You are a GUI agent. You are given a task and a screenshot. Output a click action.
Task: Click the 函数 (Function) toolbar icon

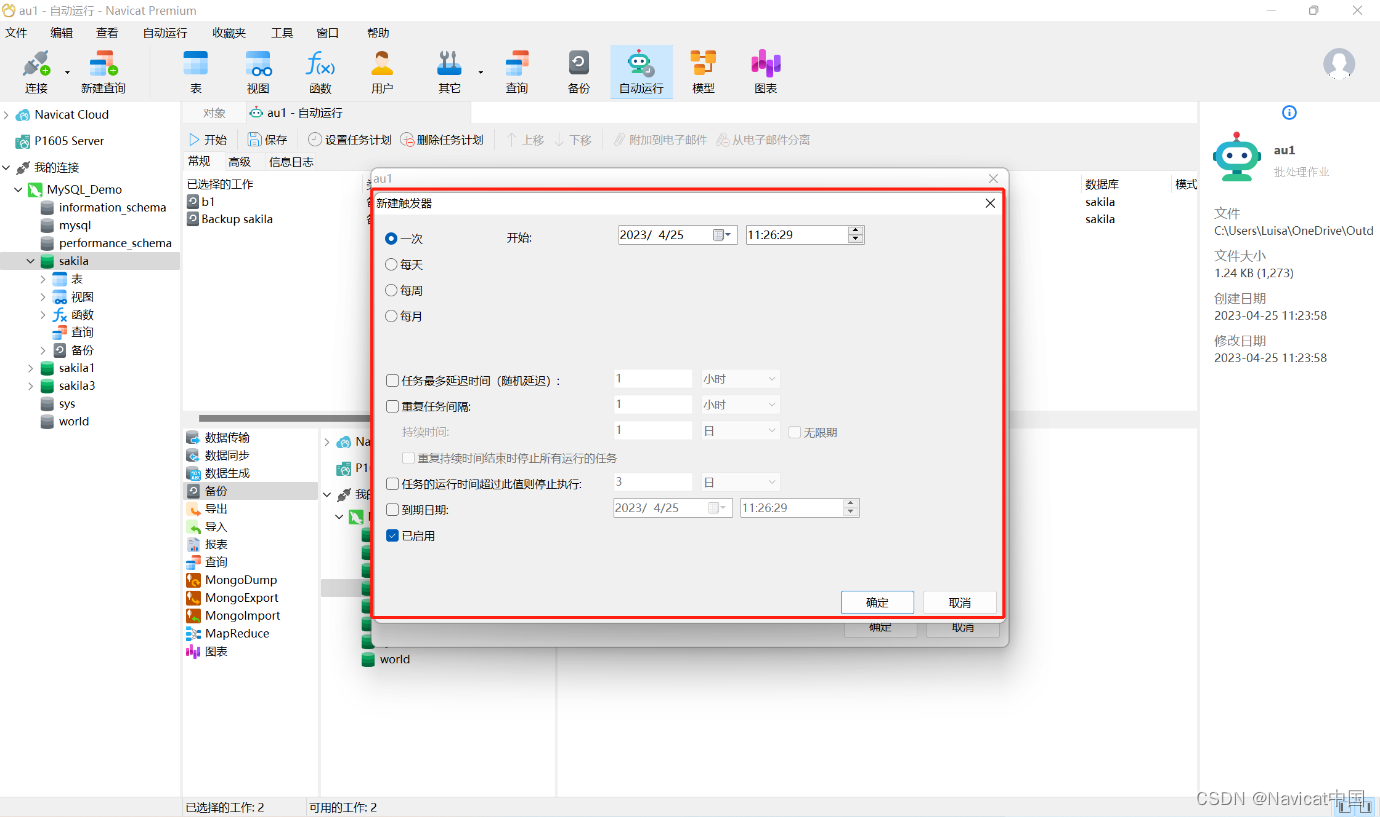tap(320, 72)
